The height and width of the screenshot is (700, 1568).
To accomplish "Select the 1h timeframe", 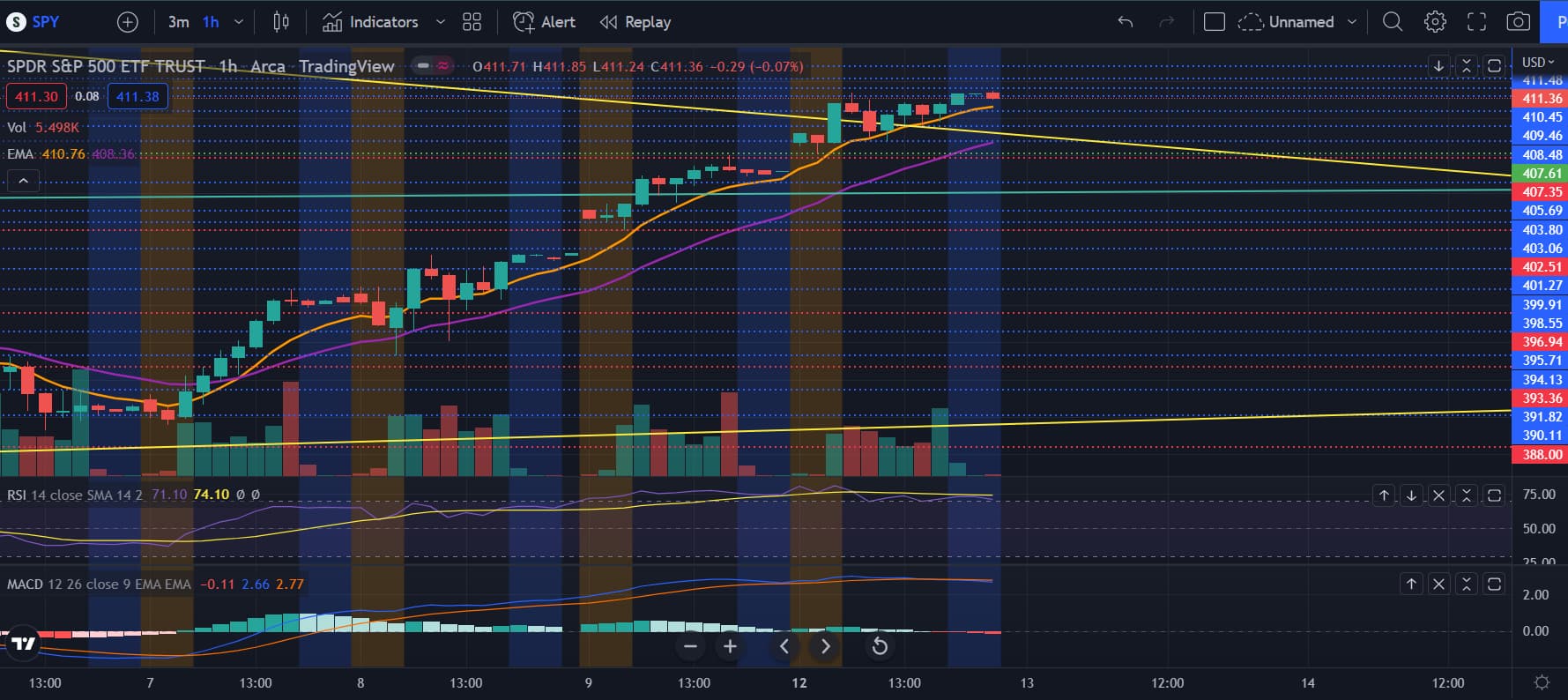I will [211, 22].
